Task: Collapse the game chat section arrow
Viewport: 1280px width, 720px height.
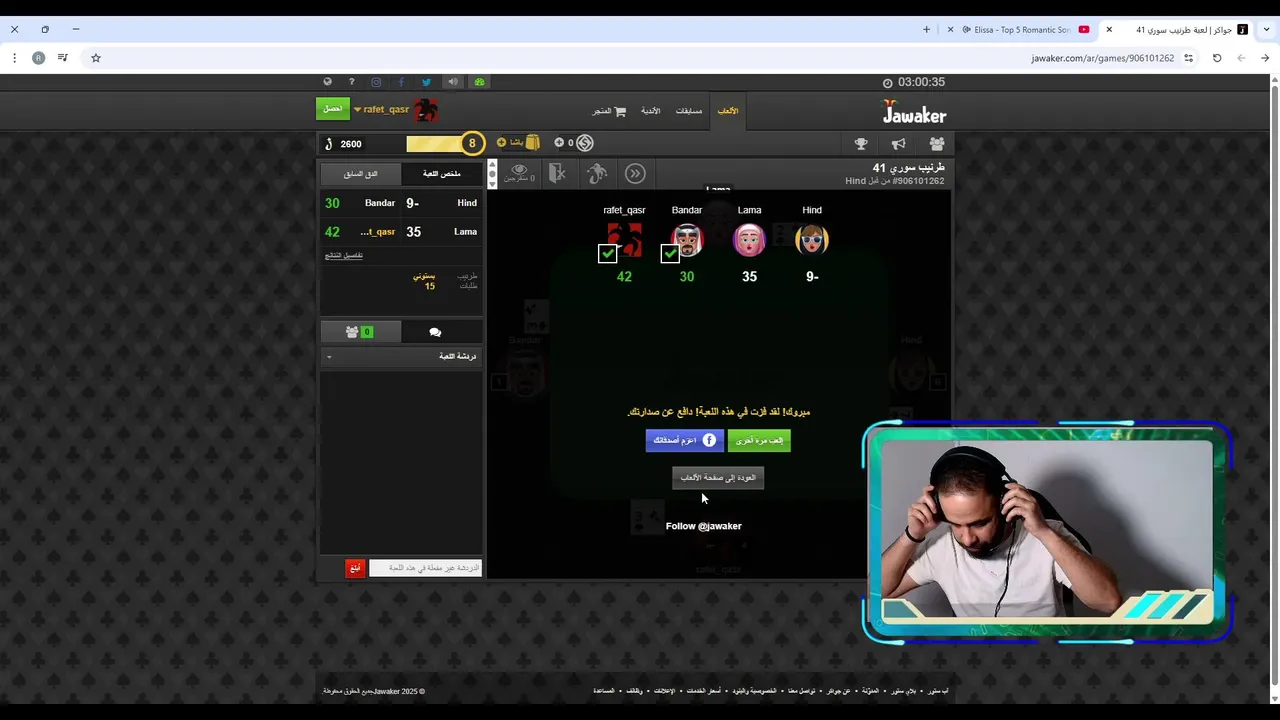Action: click(x=329, y=357)
